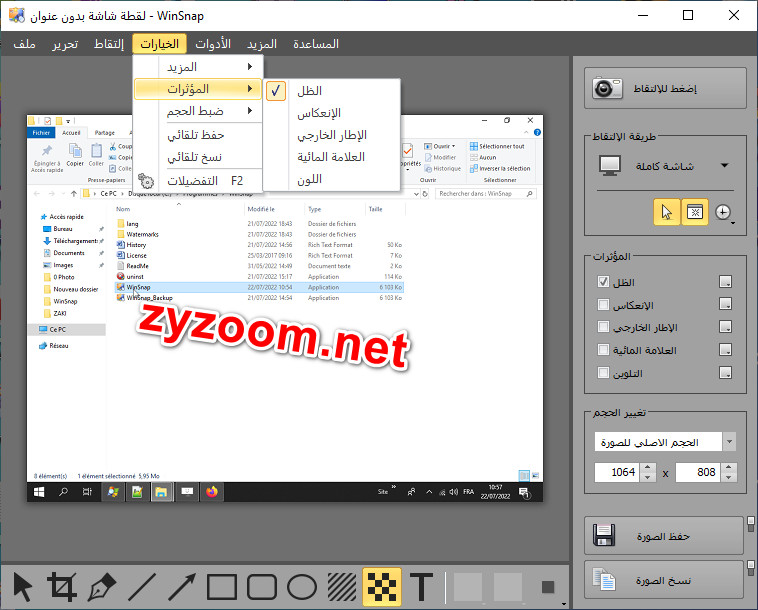The image size is (758, 610).
Task: Toggle checked الظل item in submenu
Action: click(x=332, y=91)
